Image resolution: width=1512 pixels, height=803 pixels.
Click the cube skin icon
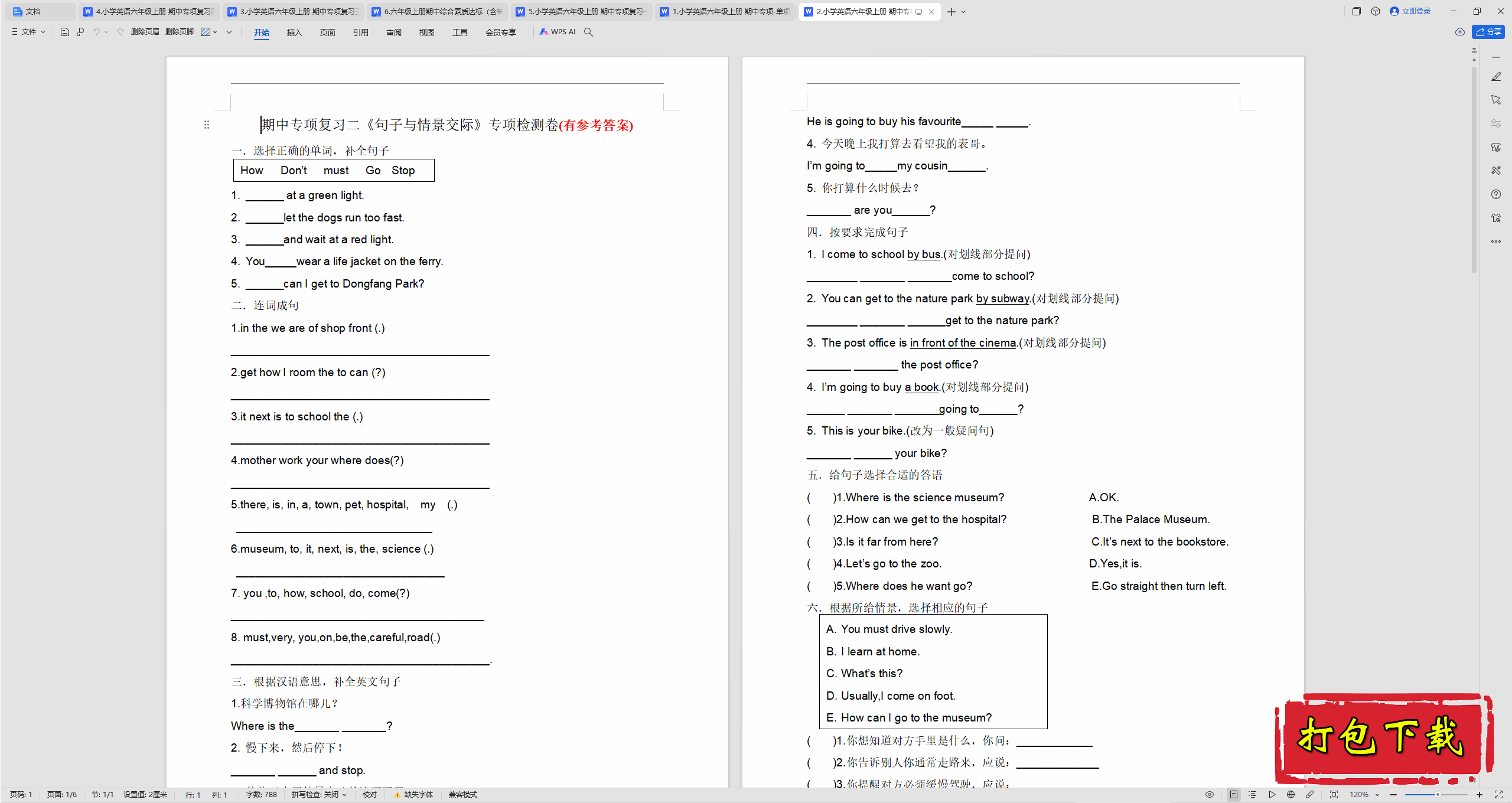pyautogui.click(x=1376, y=11)
